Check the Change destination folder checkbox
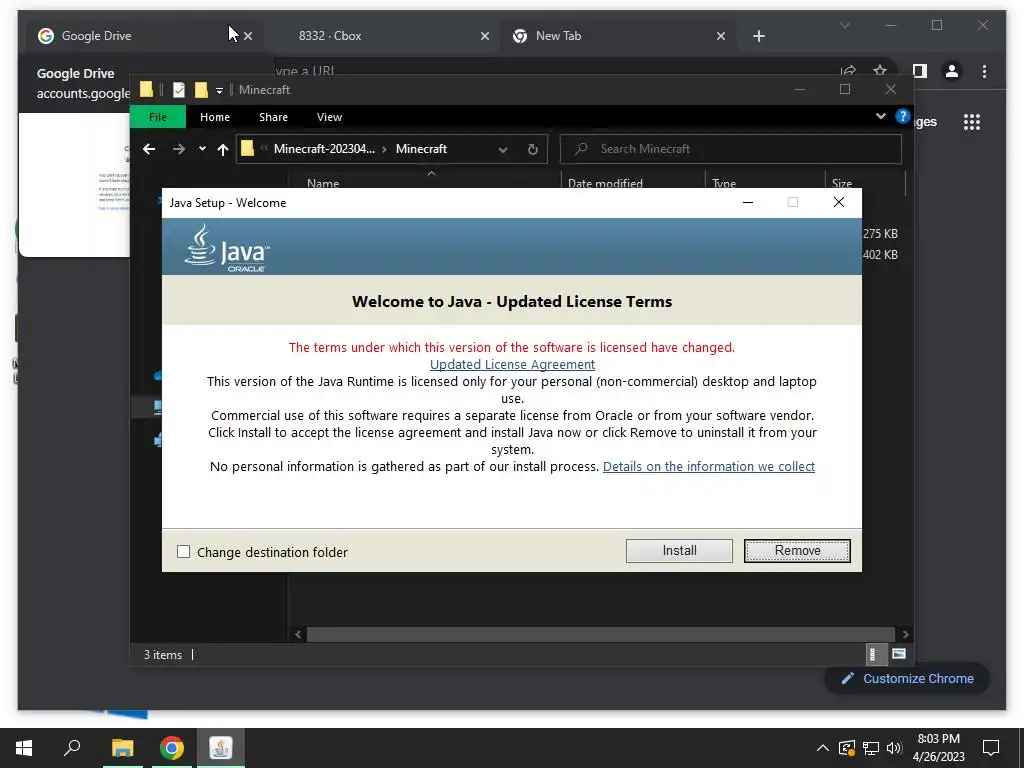Screen dimensions: 1024x768 point(184,552)
